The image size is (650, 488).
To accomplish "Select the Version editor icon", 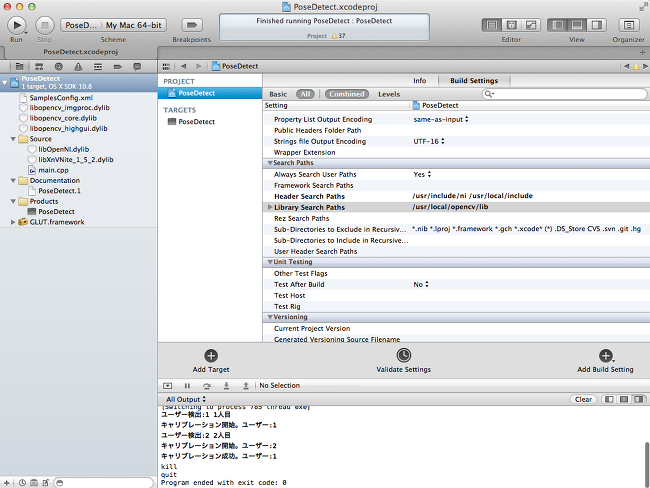I will pos(531,25).
